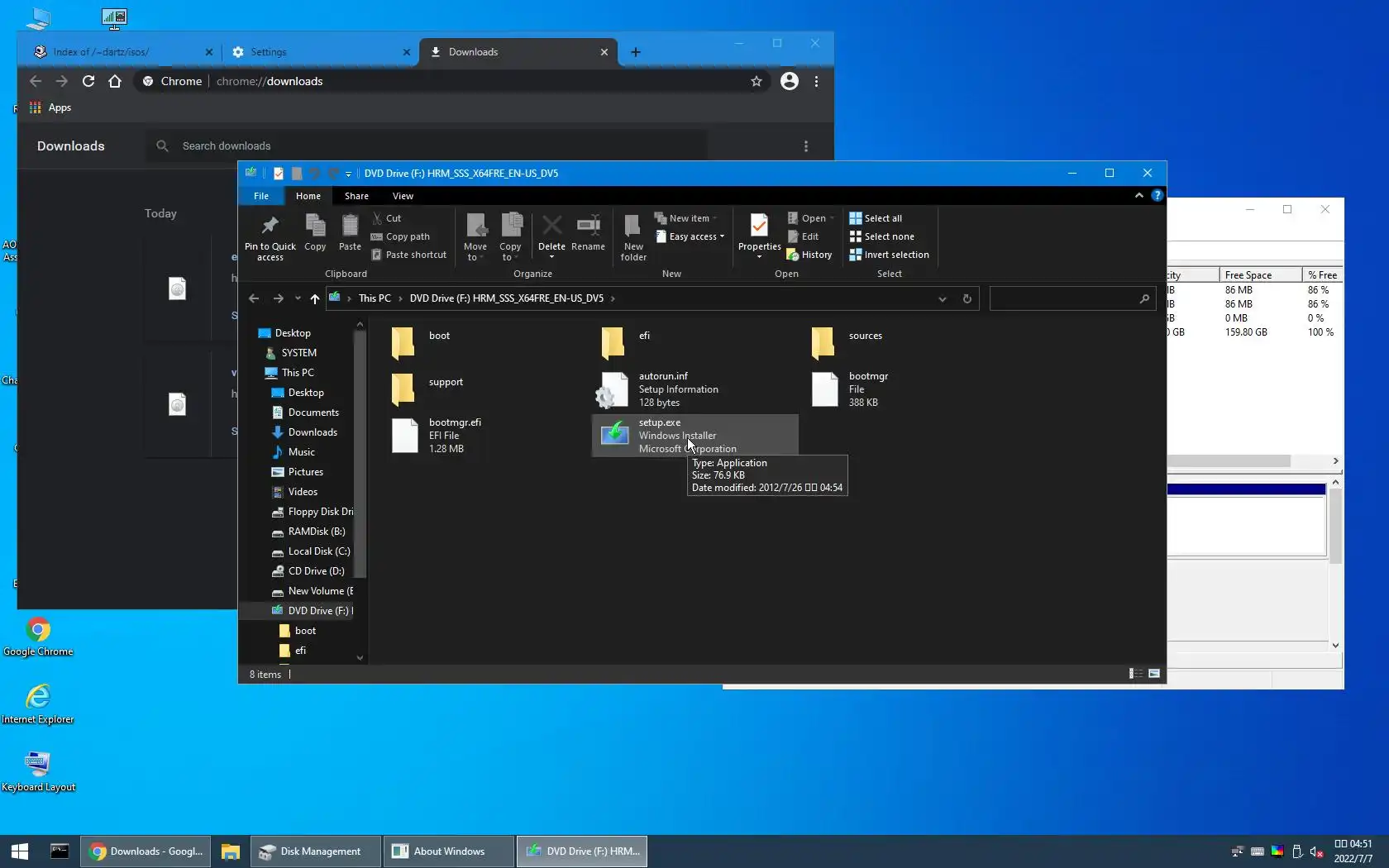1389x868 pixels.
Task: Click the Properties checkmark icon in the title bar
Action: pos(279,174)
